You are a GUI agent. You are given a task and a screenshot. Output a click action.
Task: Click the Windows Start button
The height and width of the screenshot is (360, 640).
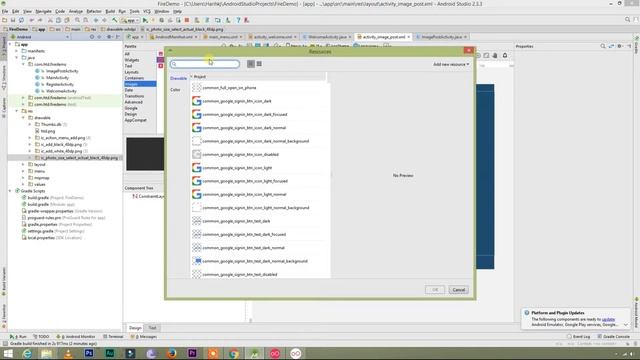pos(8,353)
